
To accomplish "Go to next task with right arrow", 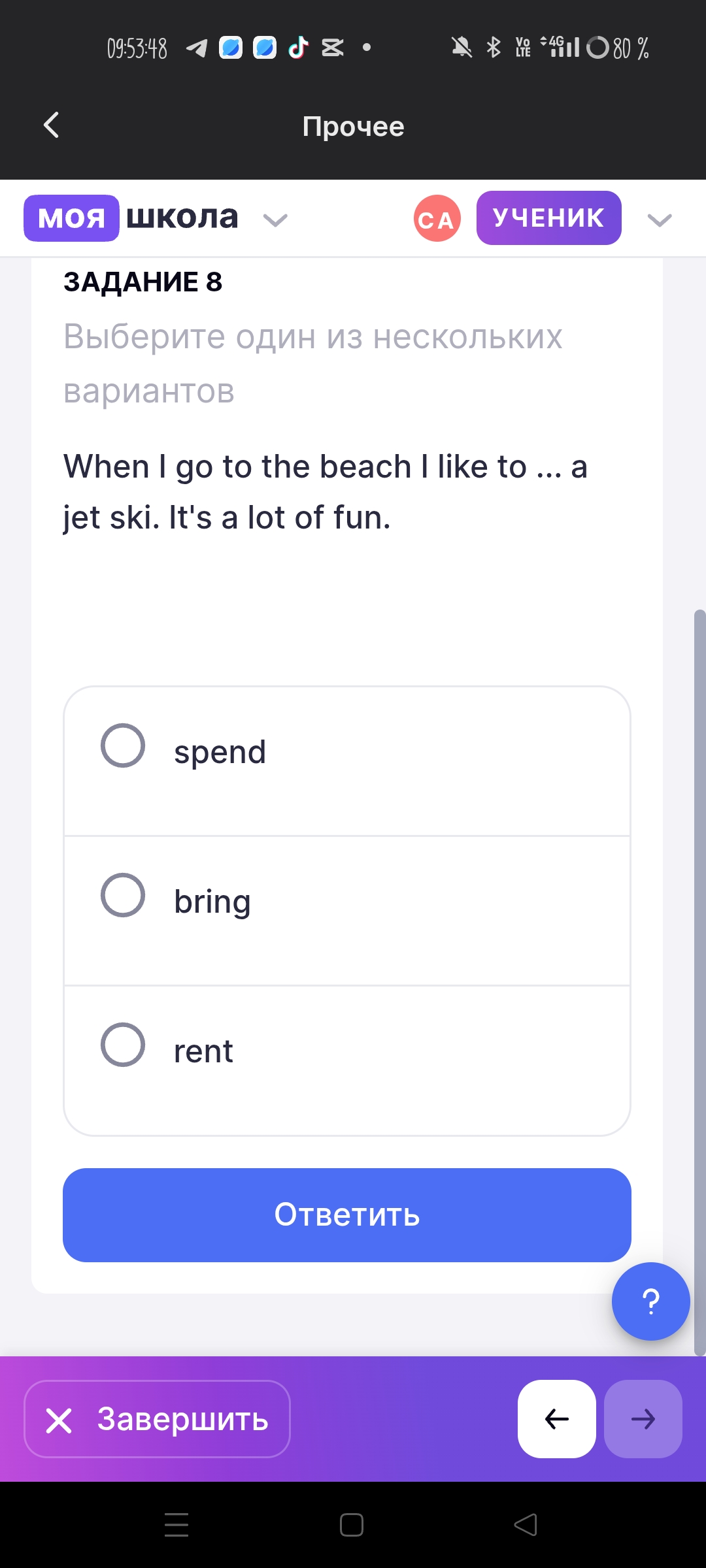I will pos(643,1419).
